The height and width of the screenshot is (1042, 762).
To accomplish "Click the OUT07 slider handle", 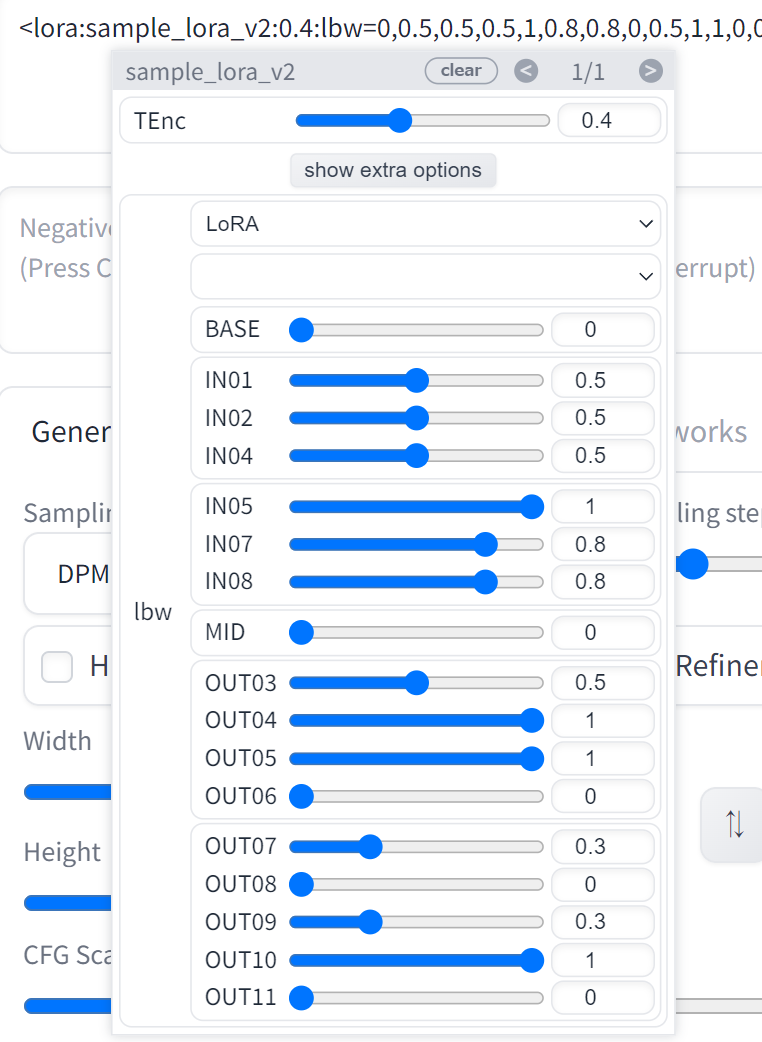I will (x=370, y=847).
